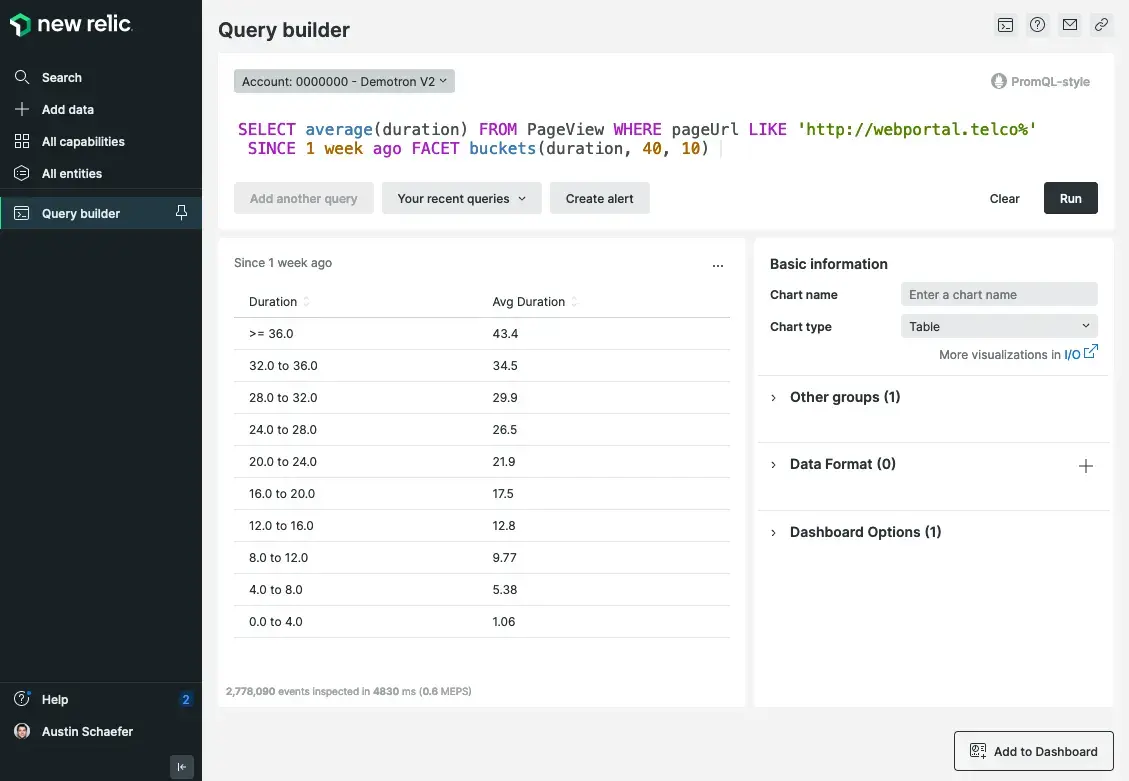This screenshot has height=781, width=1129.
Task: Click the chart name input field
Action: 998,295
